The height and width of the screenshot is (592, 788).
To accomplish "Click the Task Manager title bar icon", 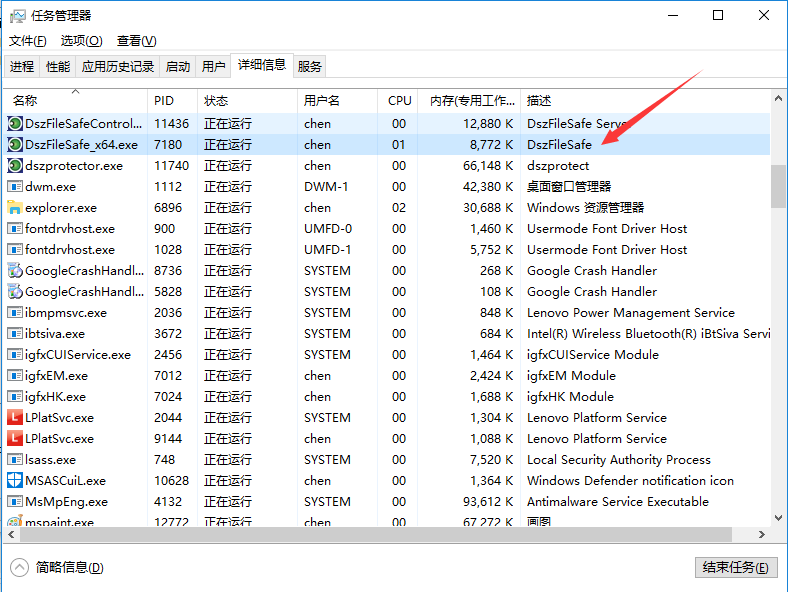I will 17,16.
